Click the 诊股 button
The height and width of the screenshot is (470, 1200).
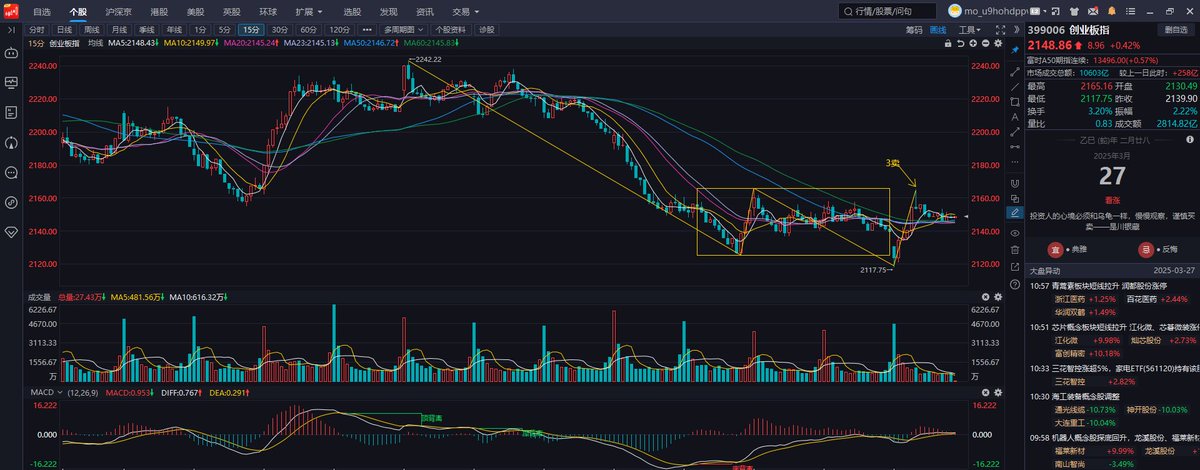point(487,31)
